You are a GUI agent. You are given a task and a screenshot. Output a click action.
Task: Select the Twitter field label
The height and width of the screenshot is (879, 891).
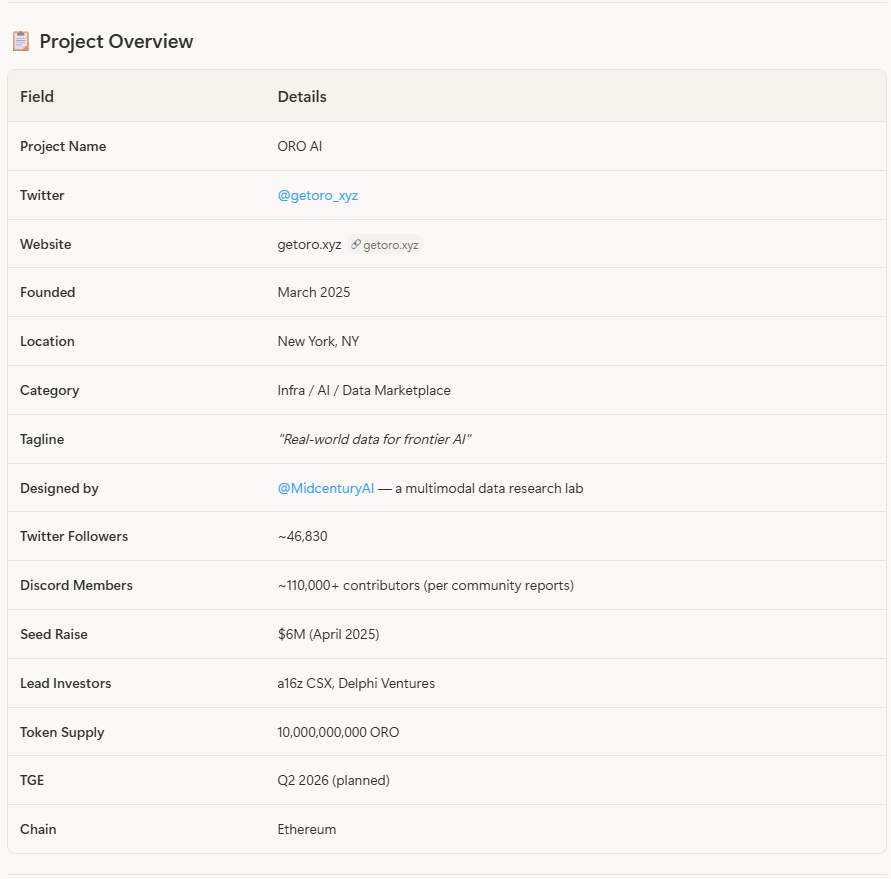[42, 195]
